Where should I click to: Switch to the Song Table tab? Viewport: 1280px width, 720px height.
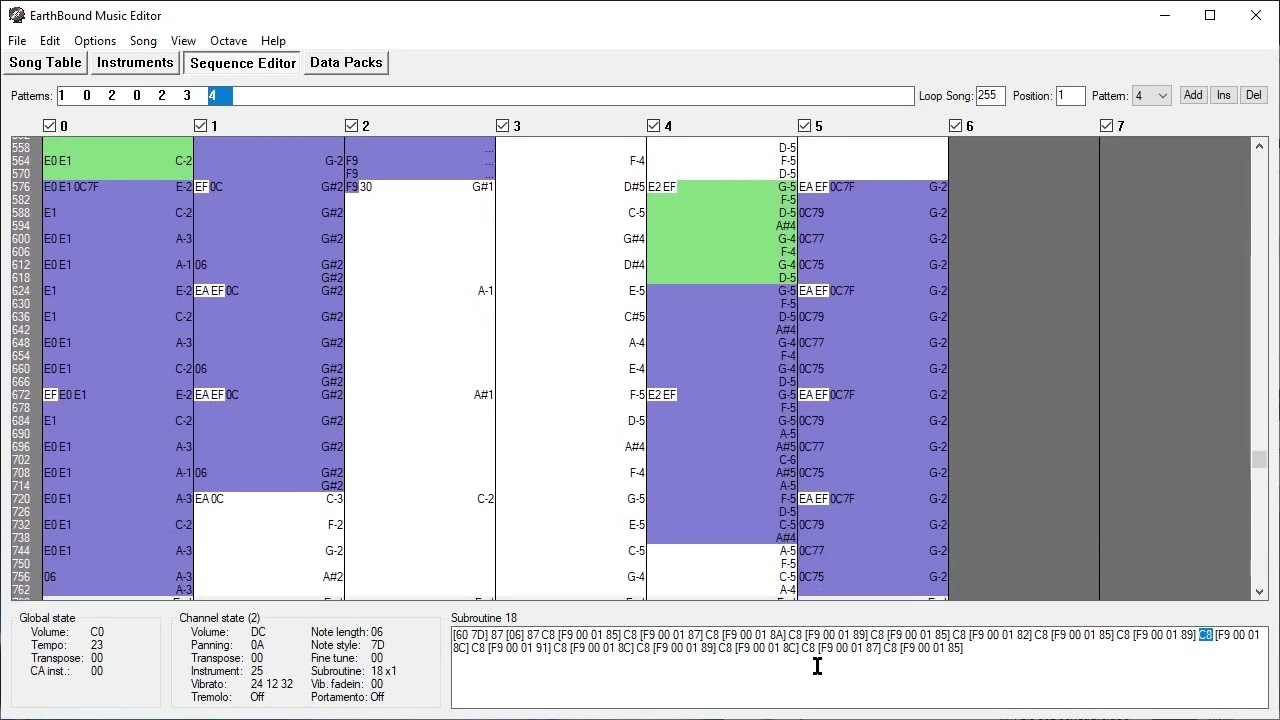coord(45,63)
